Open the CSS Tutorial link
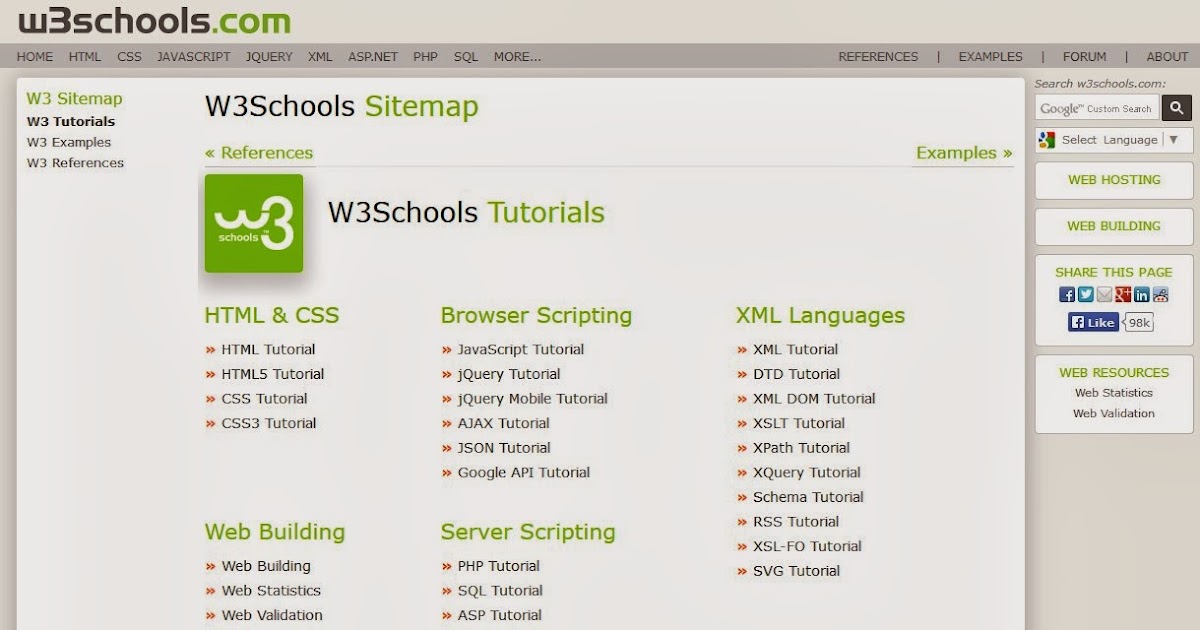The image size is (1200, 630). pos(264,399)
